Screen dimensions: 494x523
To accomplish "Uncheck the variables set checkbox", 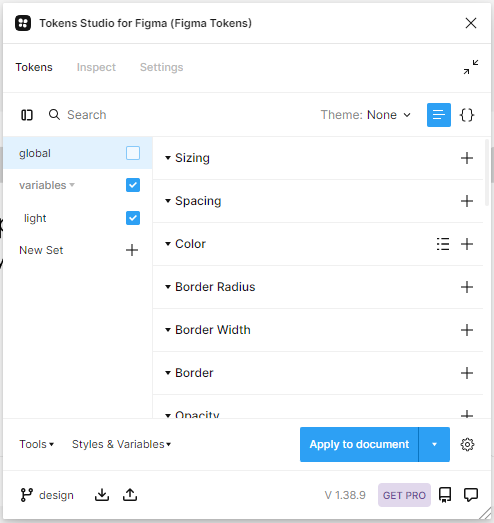I will pyautogui.click(x=133, y=185).
